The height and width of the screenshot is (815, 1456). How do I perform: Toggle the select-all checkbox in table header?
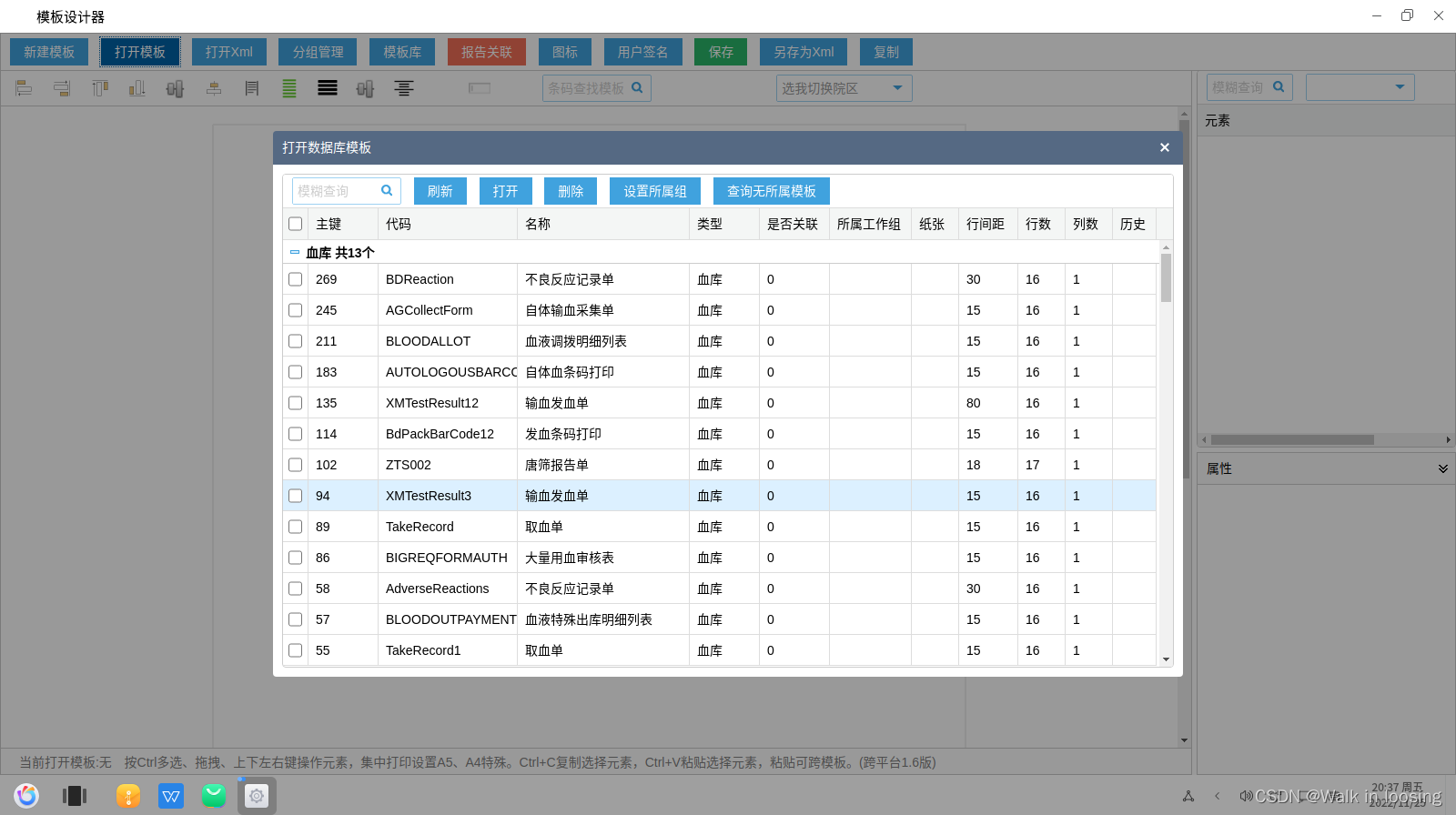[x=296, y=224]
